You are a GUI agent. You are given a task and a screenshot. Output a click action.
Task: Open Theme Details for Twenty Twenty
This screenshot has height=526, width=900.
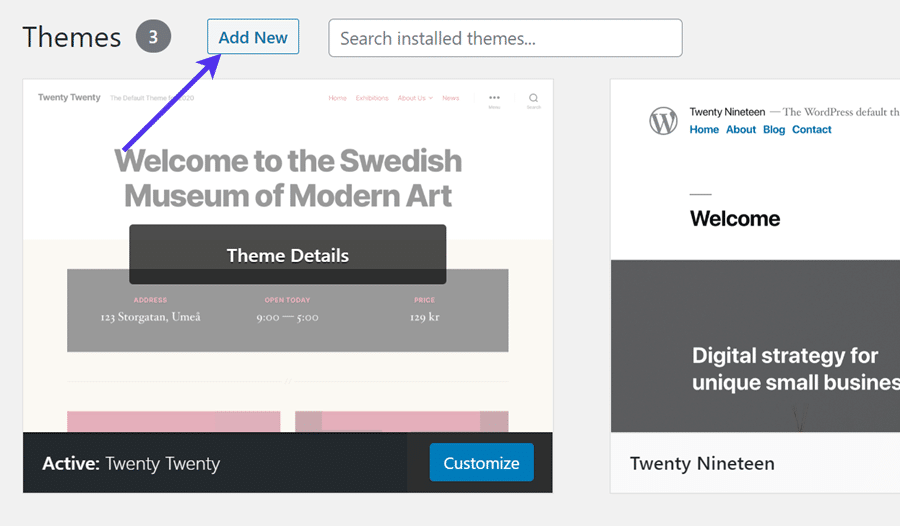pos(287,255)
